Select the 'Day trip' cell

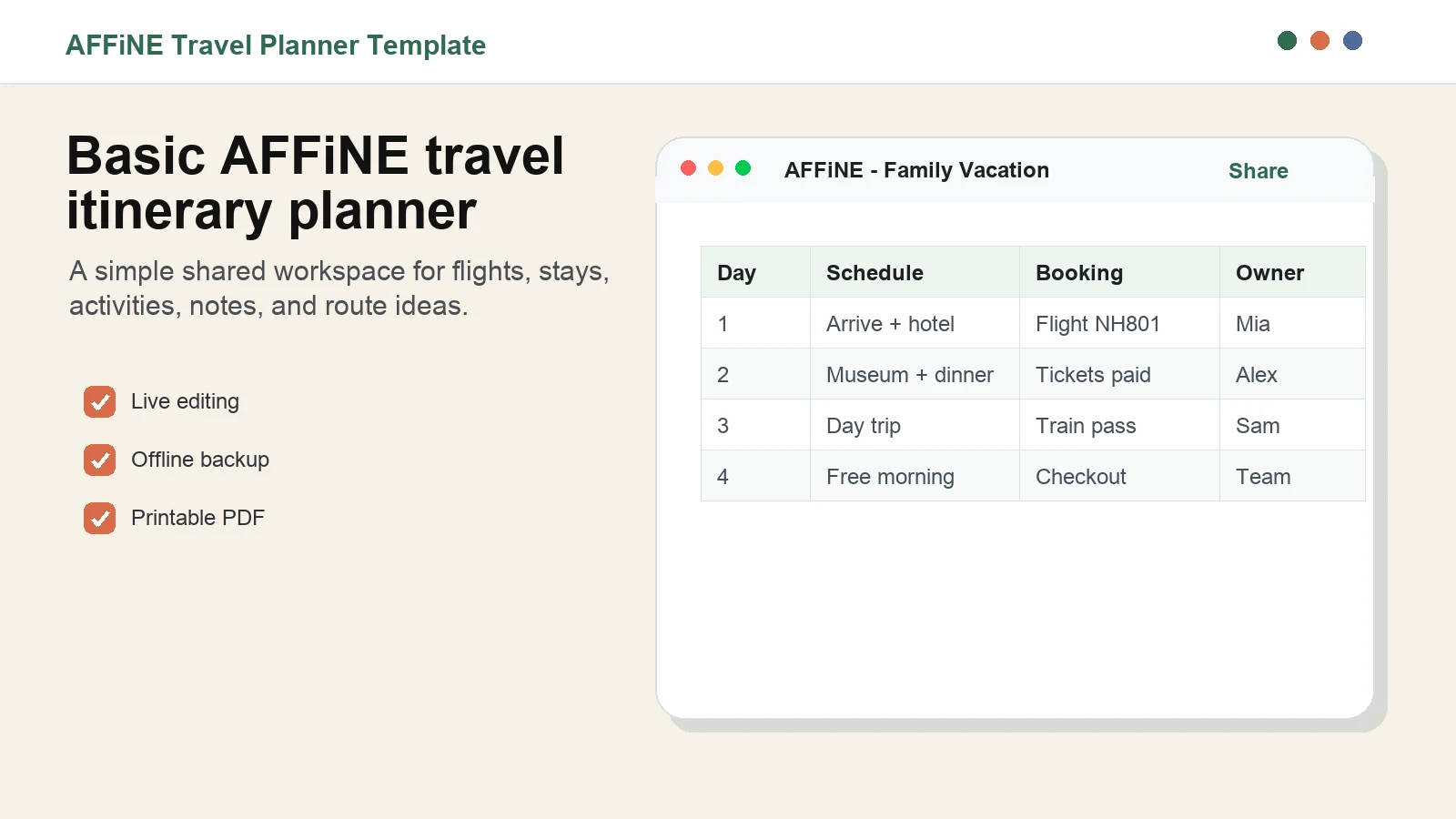915,425
